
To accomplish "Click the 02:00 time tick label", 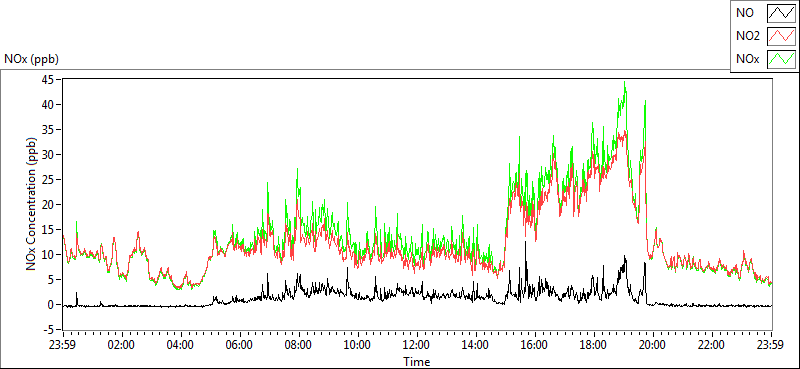I will [121, 345].
